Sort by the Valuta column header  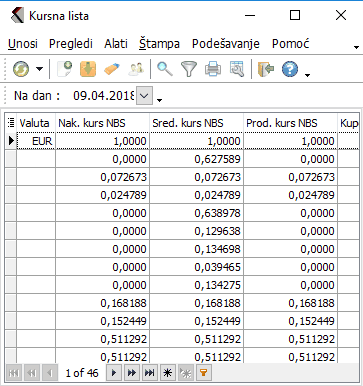pos(36,123)
